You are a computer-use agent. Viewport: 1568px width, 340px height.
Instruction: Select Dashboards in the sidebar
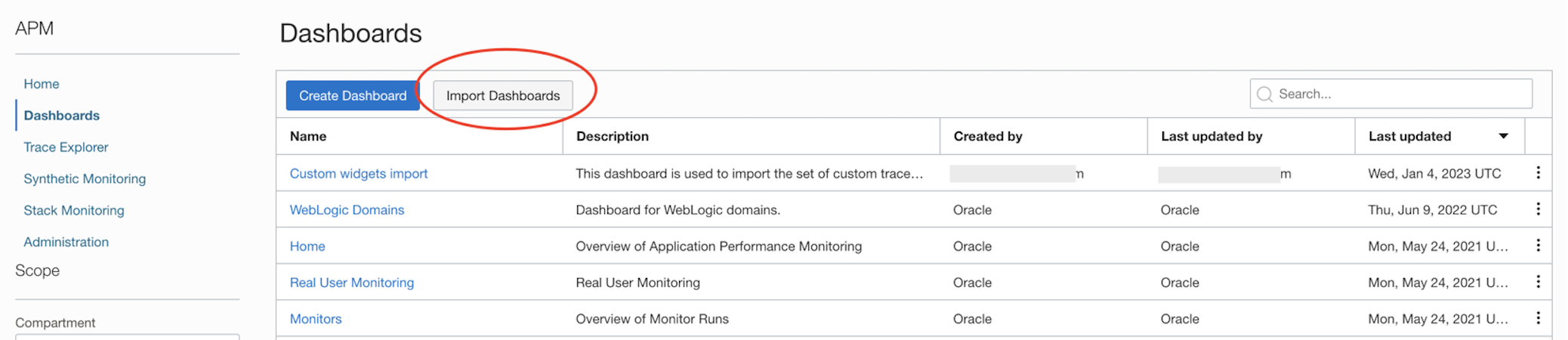coord(62,116)
